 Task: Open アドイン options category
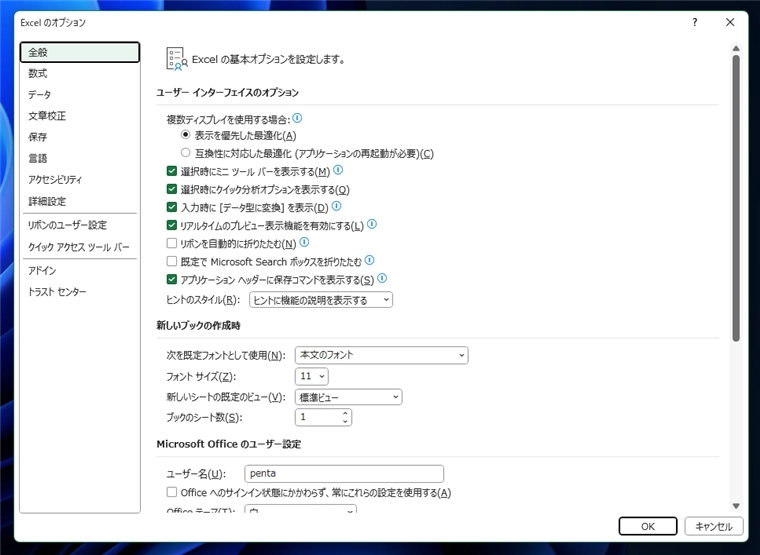pos(80,270)
